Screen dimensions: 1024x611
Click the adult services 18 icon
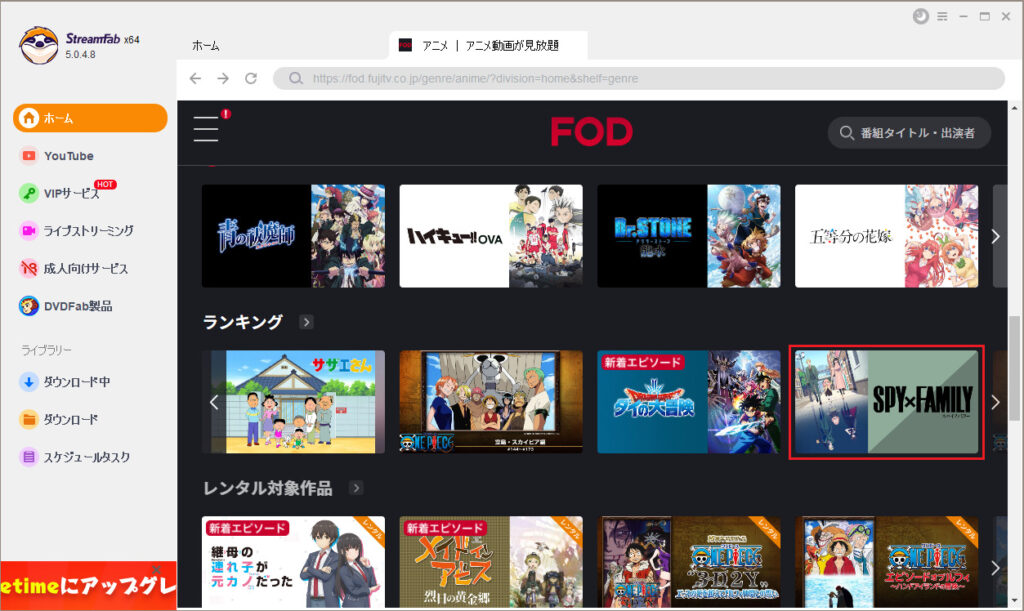tap(29, 268)
